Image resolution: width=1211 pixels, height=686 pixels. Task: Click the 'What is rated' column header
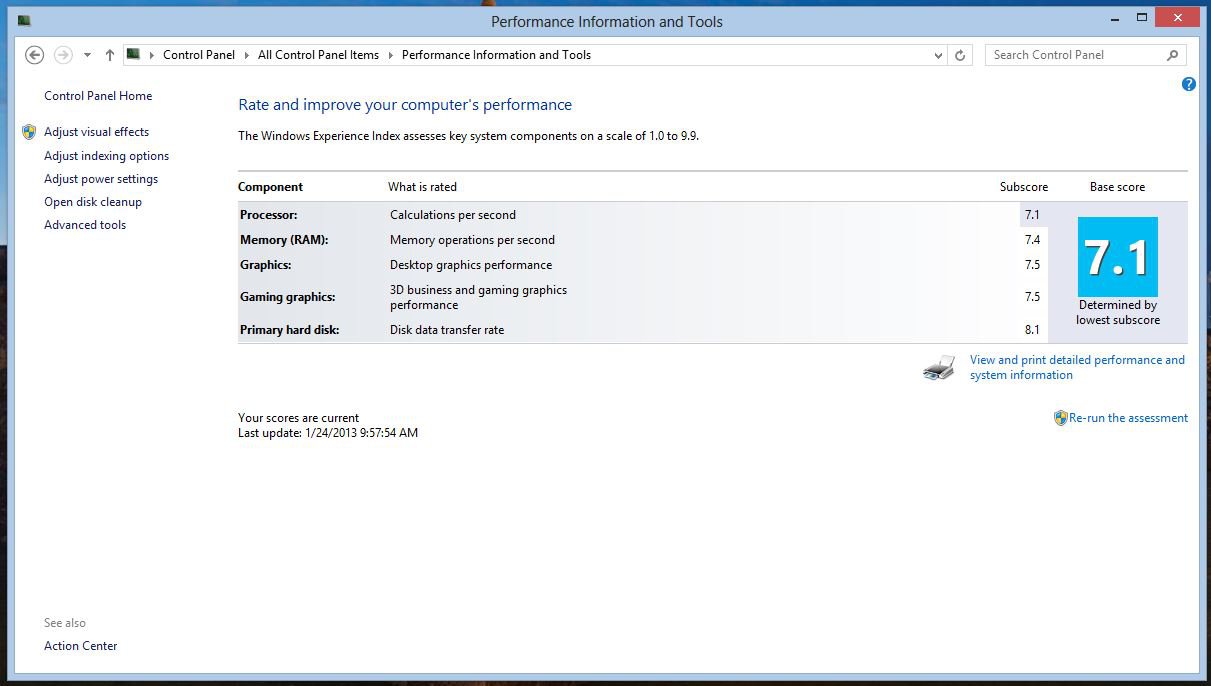[x=422, y=187]
